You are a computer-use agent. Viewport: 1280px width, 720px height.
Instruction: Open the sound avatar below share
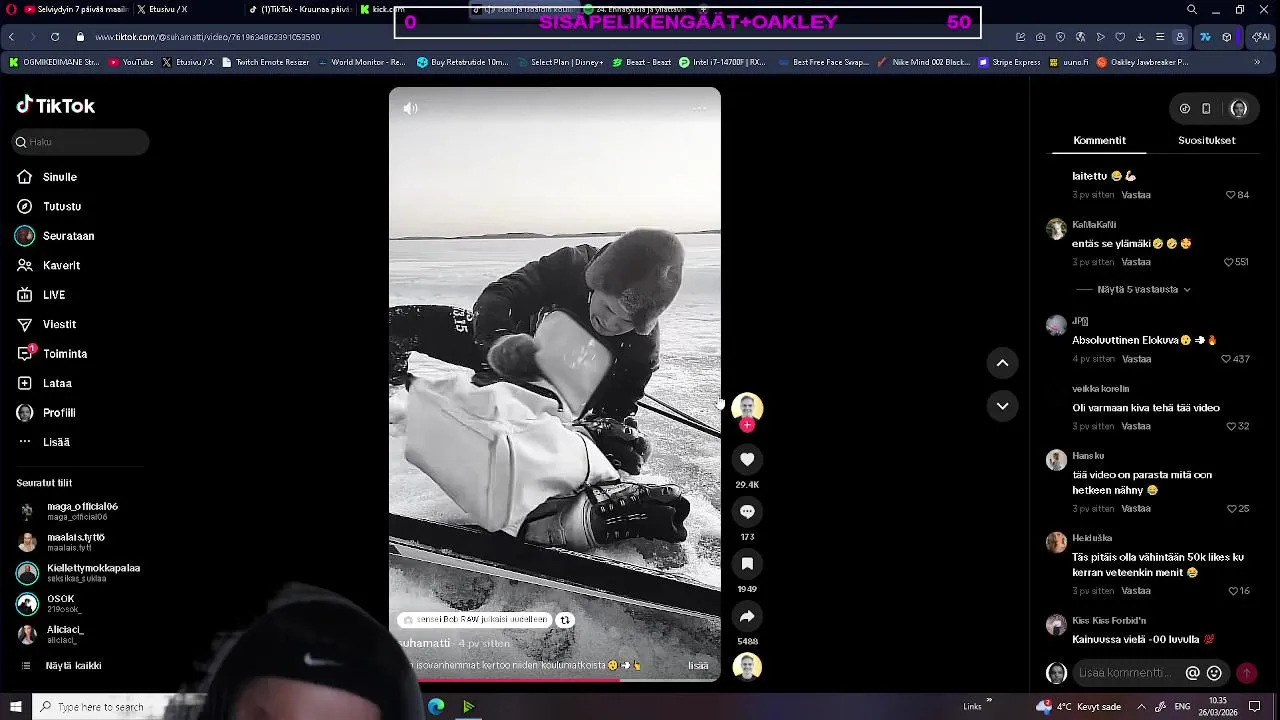pos(747,667)
